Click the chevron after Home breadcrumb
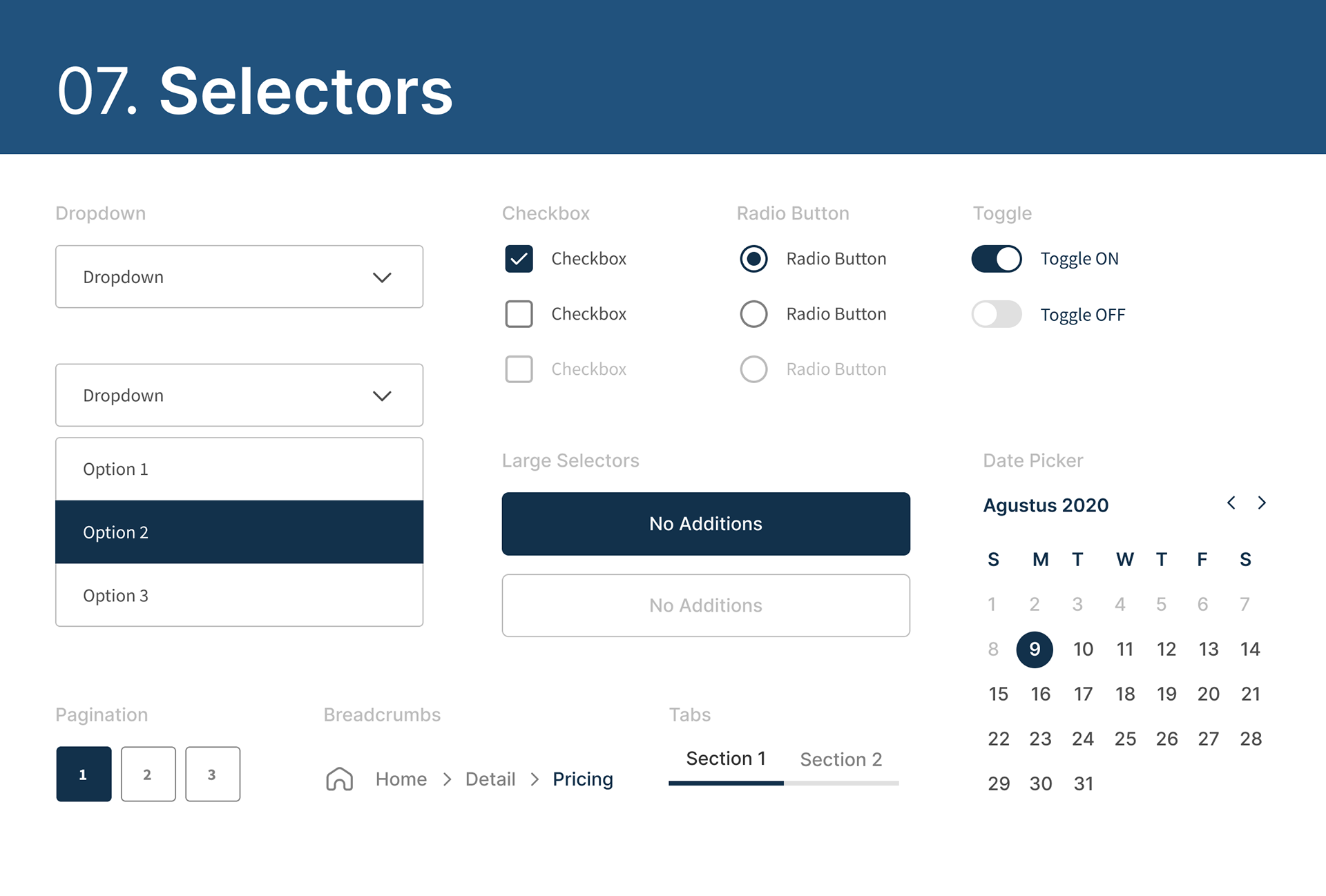 pyautogui.click(x=447, y=779)
